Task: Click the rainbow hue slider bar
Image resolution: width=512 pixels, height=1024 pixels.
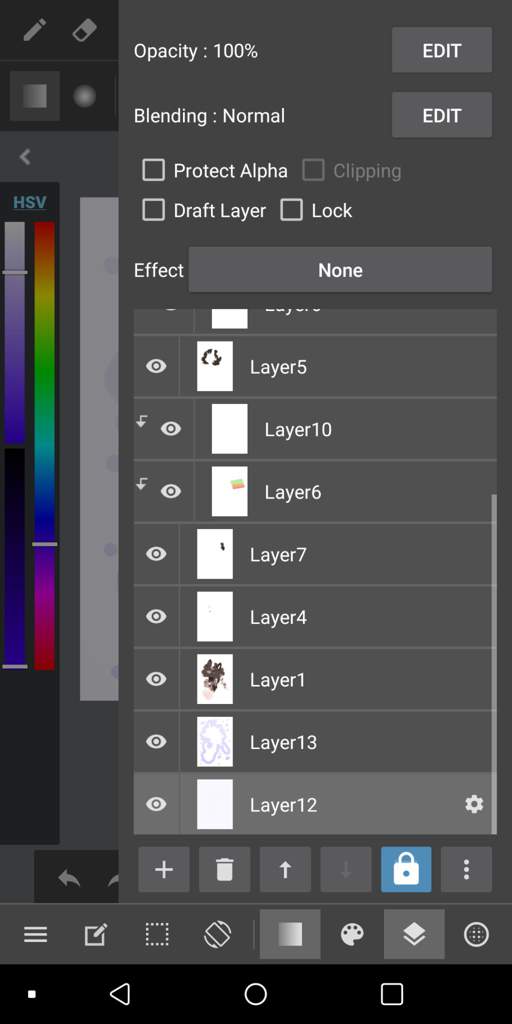Action: click(44, 445)
